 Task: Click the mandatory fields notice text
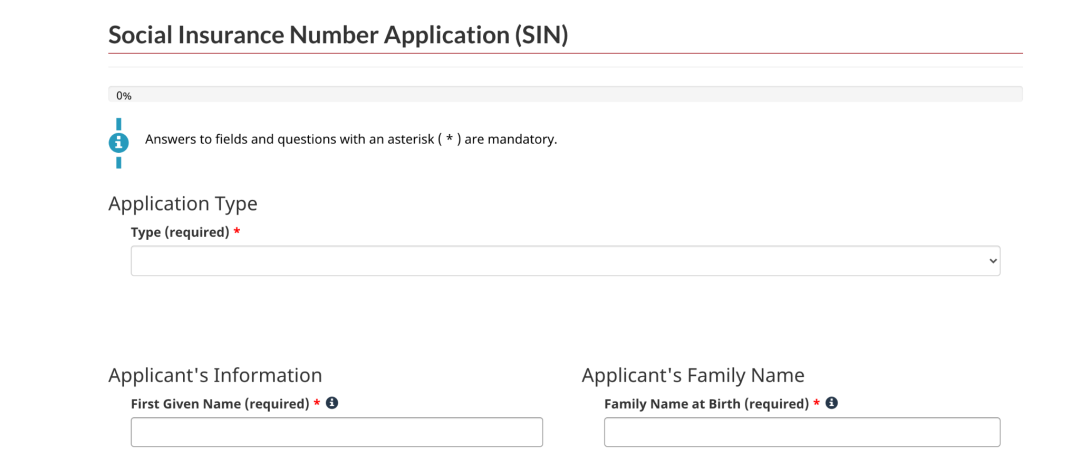click(x=351, y=140)
